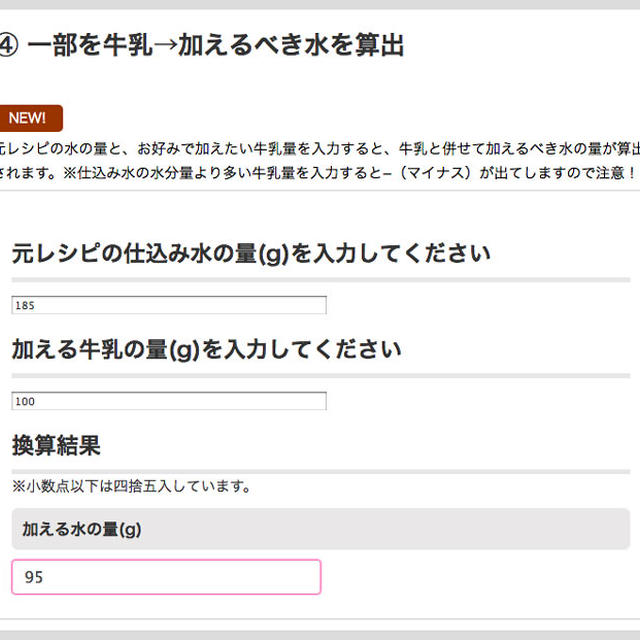Click the gray band at the page bottom
640x640 pixels.
point(320,635)
